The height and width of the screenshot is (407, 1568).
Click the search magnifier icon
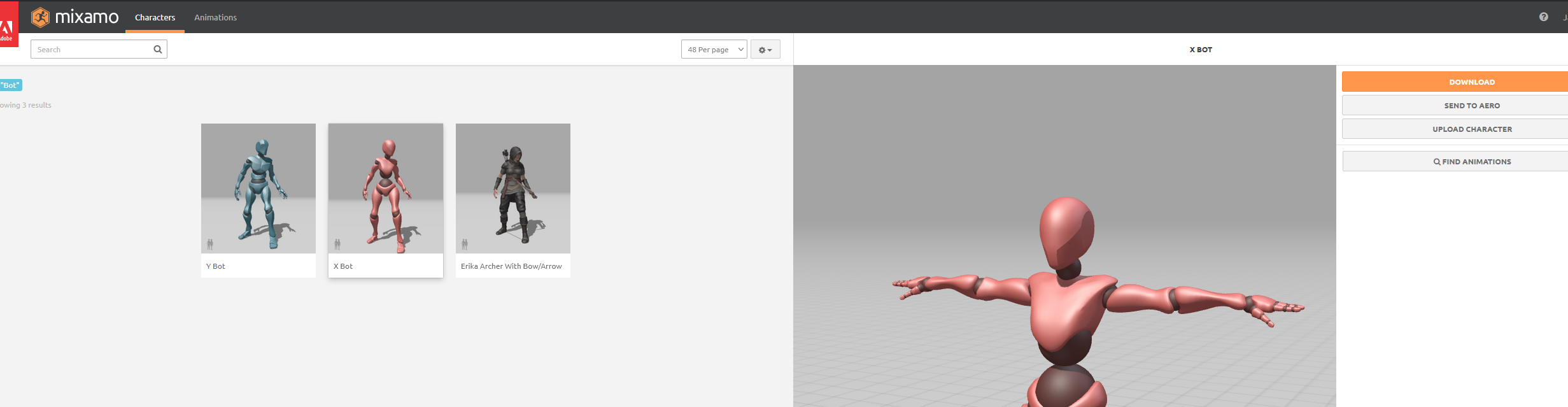pyautogui.click(x=158, y=49)
